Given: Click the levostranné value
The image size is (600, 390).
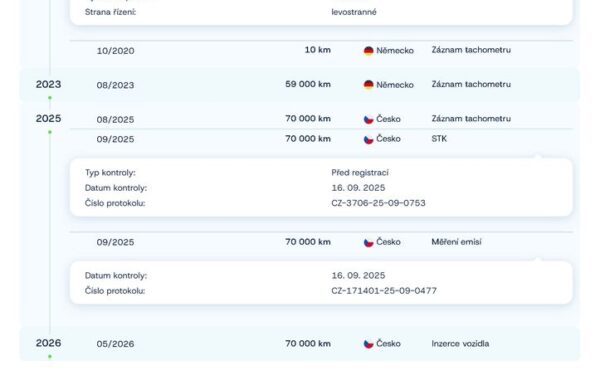Looking at the screenshot, I should 354,12.
